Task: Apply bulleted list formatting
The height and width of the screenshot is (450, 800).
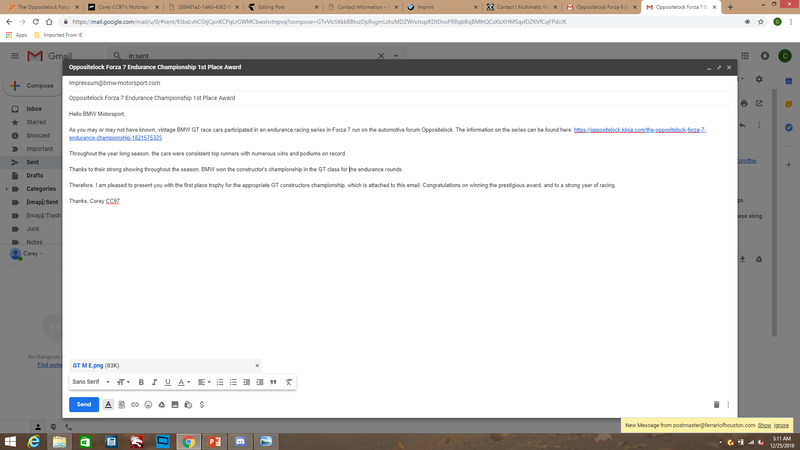Action: pyautogui.click(x=233, y=382)
